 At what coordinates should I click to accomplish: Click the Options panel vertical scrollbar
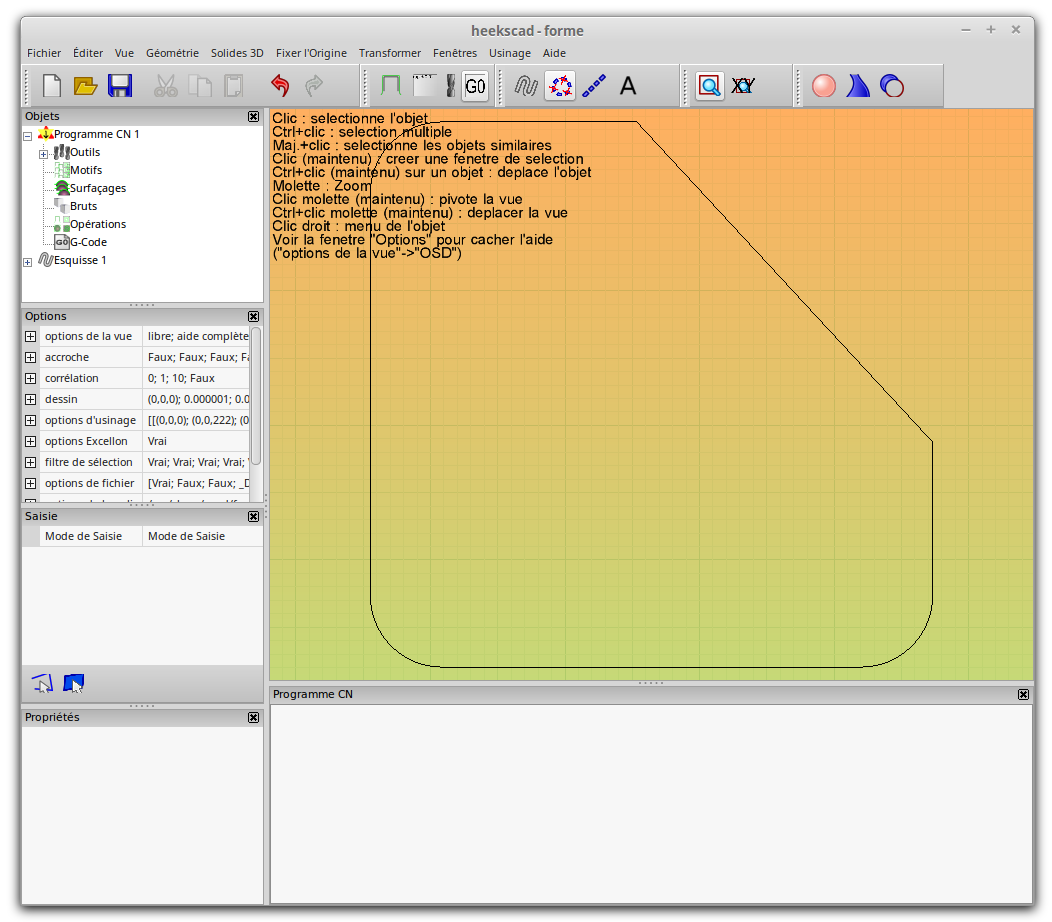pos(256,395)
